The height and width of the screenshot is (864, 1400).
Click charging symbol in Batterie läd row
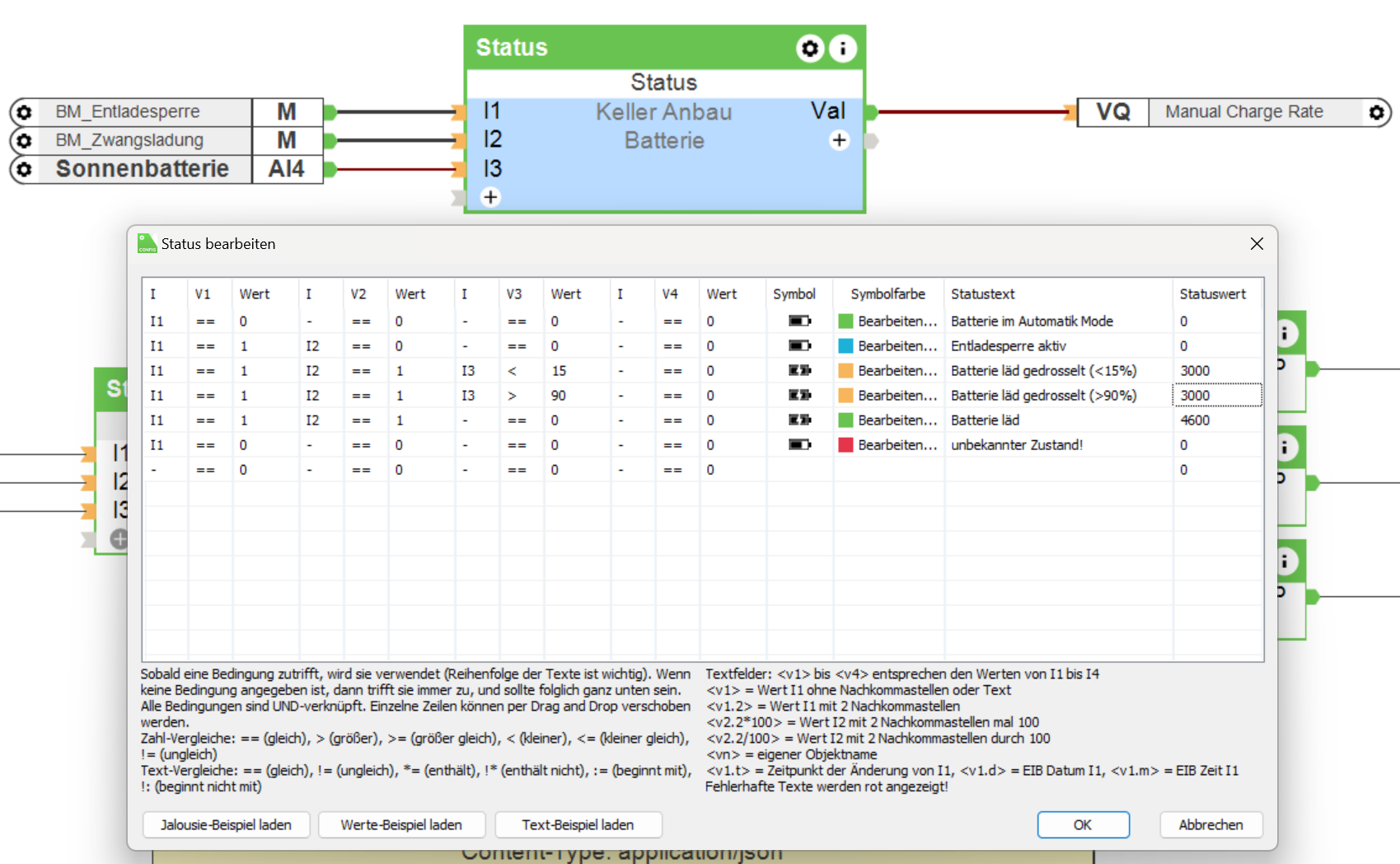pos(799,420)
